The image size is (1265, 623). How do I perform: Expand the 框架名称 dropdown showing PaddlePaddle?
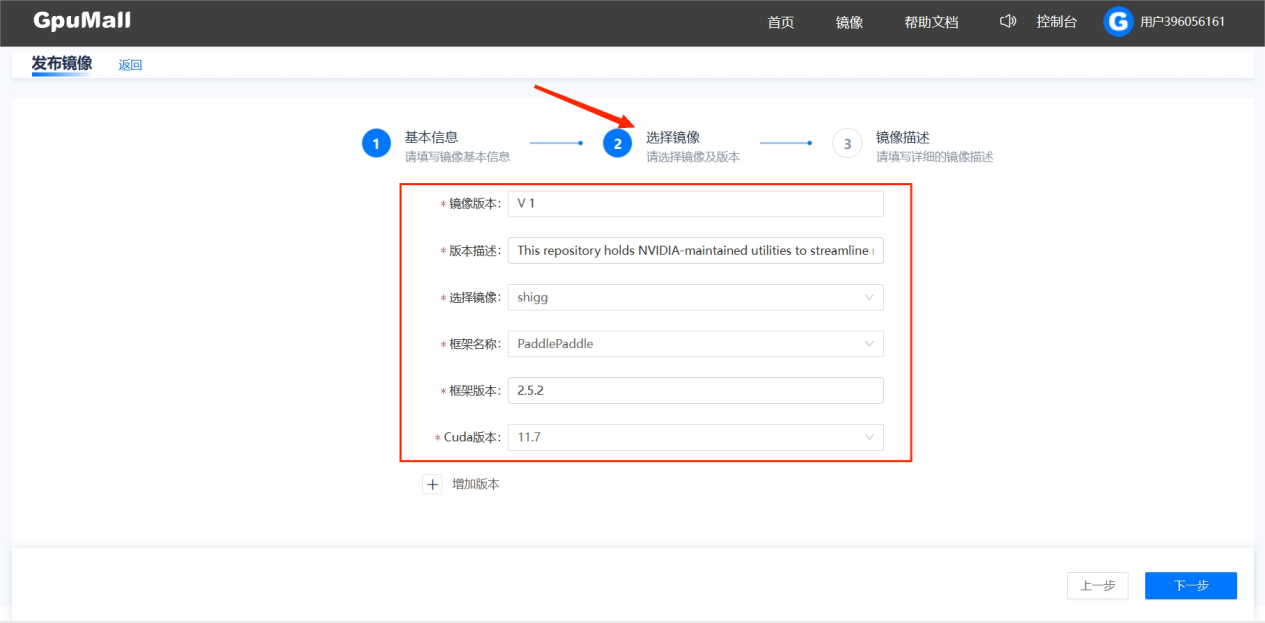(x=696, y=344)
